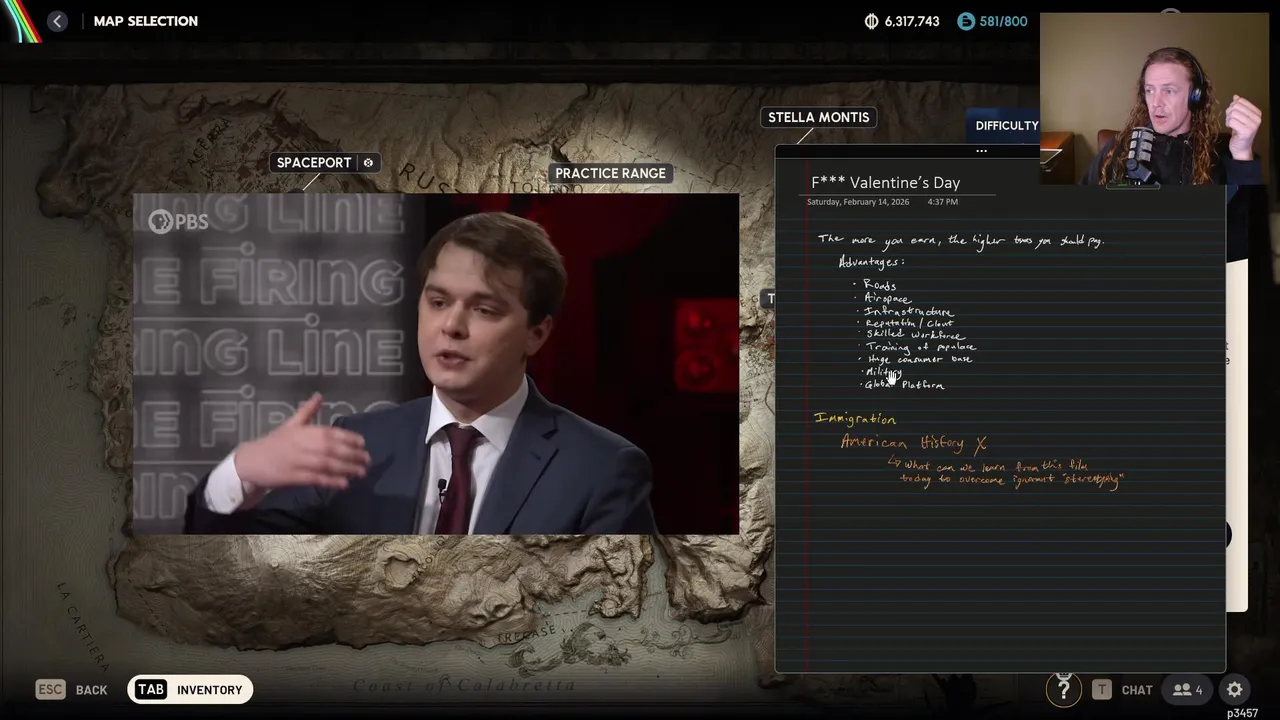This screenshot has height=720, width=1280.
Task: Click the 6,317,743 coin balance
Action: [x=902, y=21]
